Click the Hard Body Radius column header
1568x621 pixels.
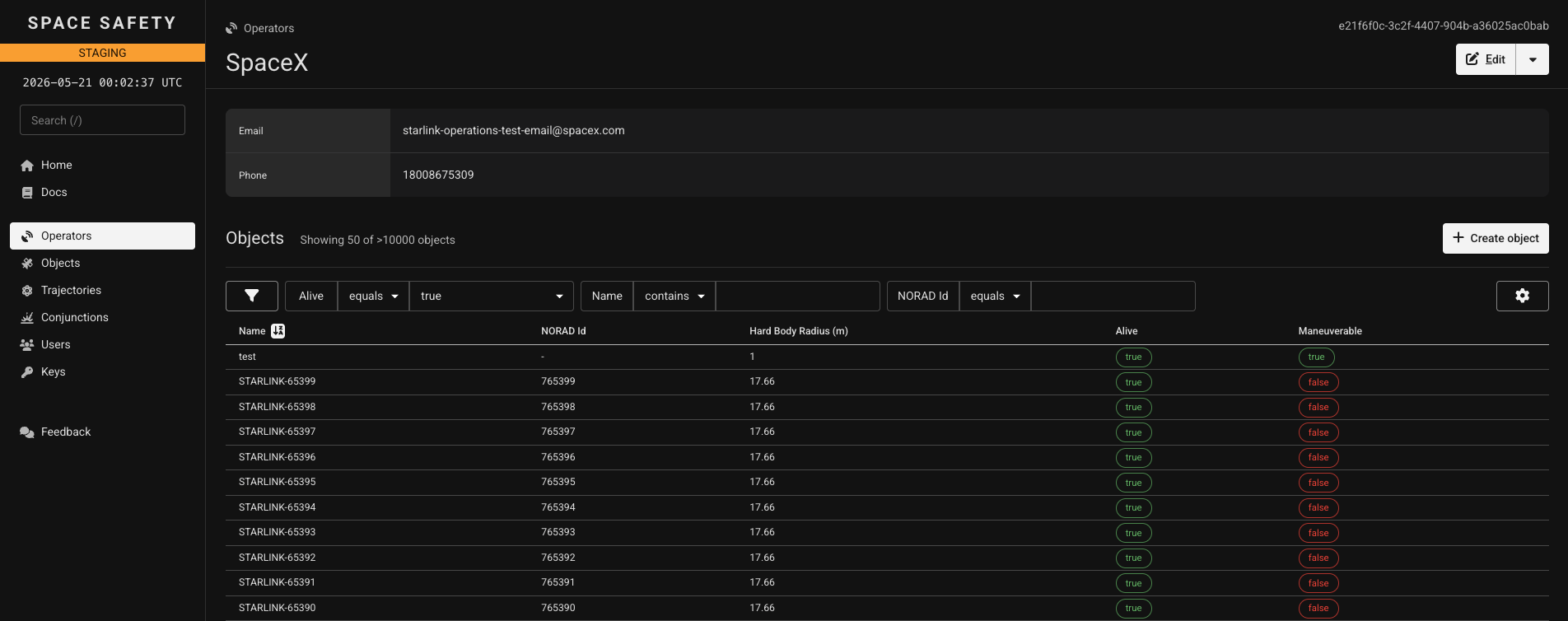pos(799,331)
